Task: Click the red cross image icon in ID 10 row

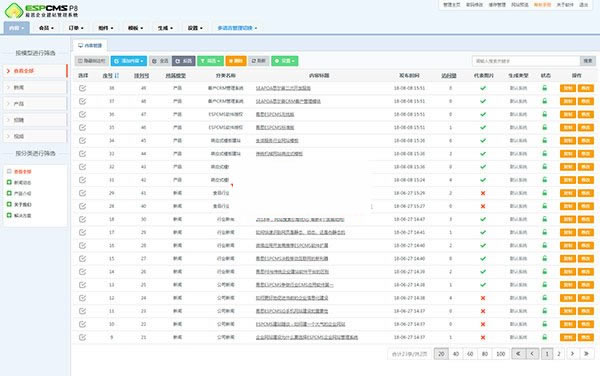Action: 483,324
